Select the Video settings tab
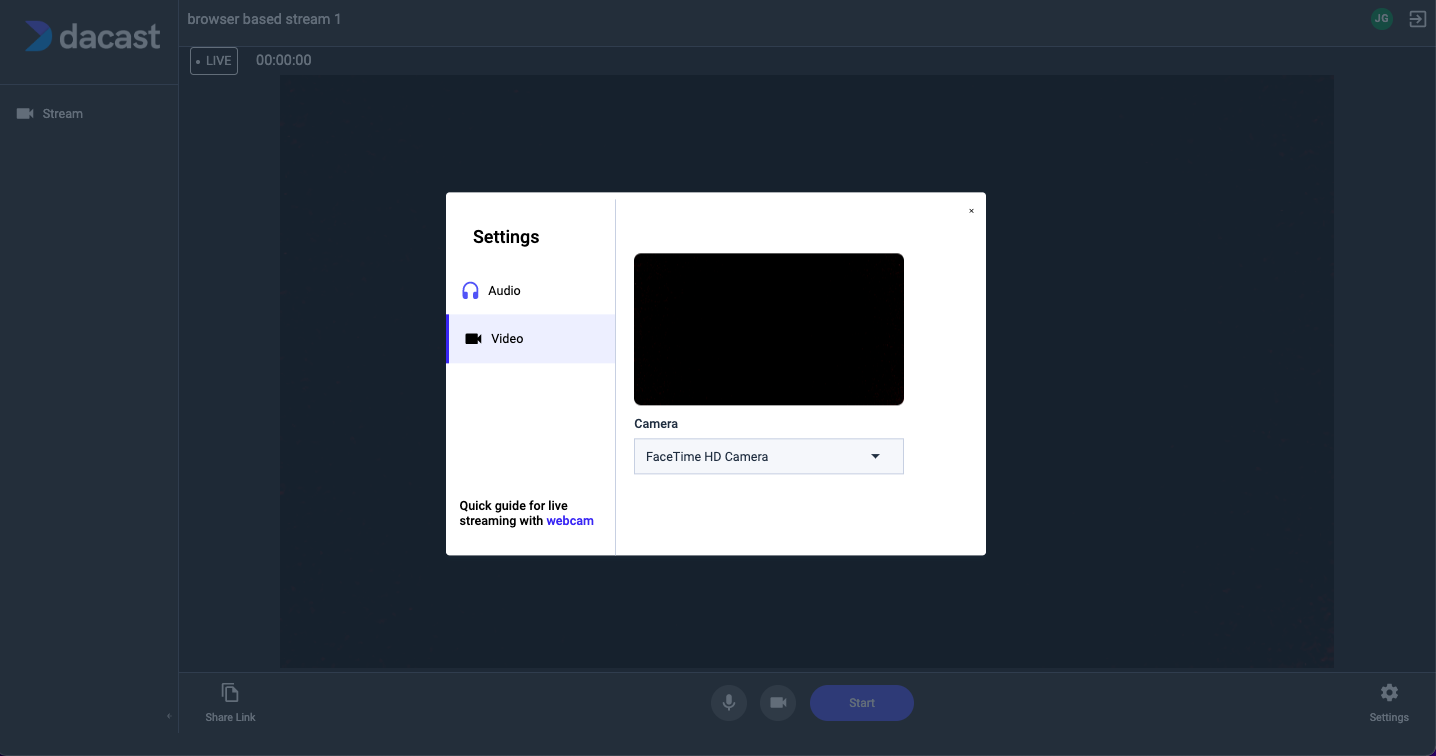 click(x=506, y=338)
